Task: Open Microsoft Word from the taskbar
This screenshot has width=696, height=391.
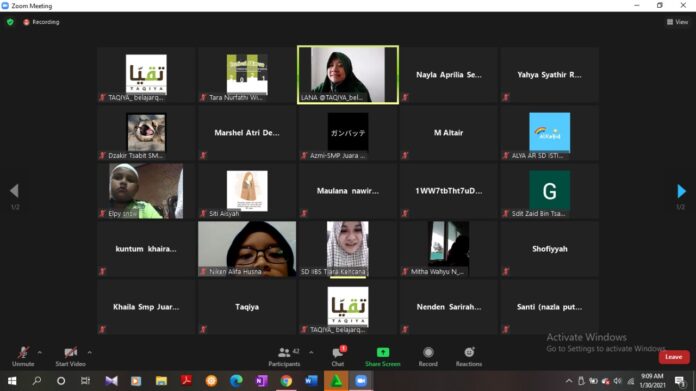Action: tap(311, 381)
